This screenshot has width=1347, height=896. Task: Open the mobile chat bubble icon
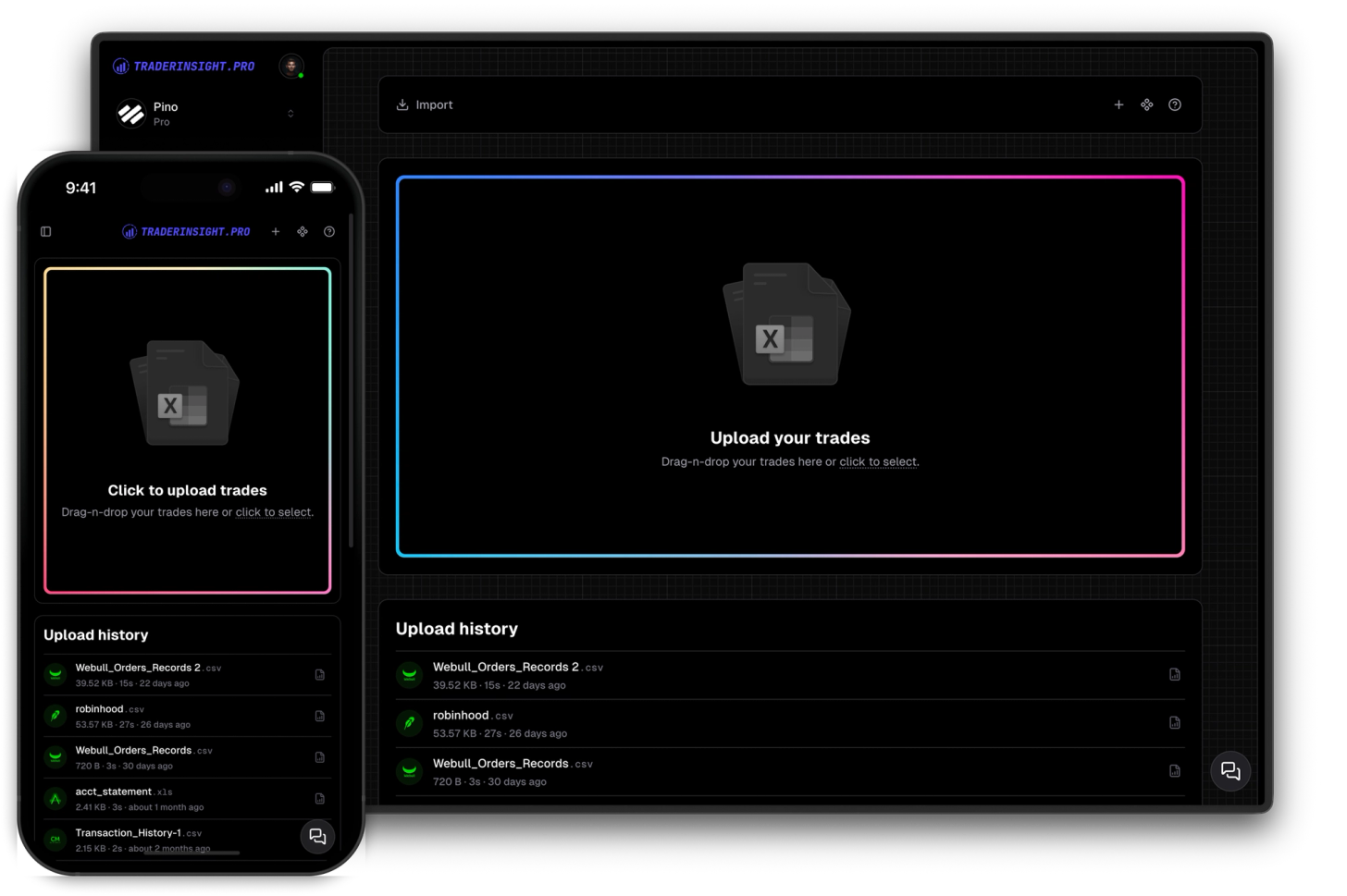[x=317, y=836]
